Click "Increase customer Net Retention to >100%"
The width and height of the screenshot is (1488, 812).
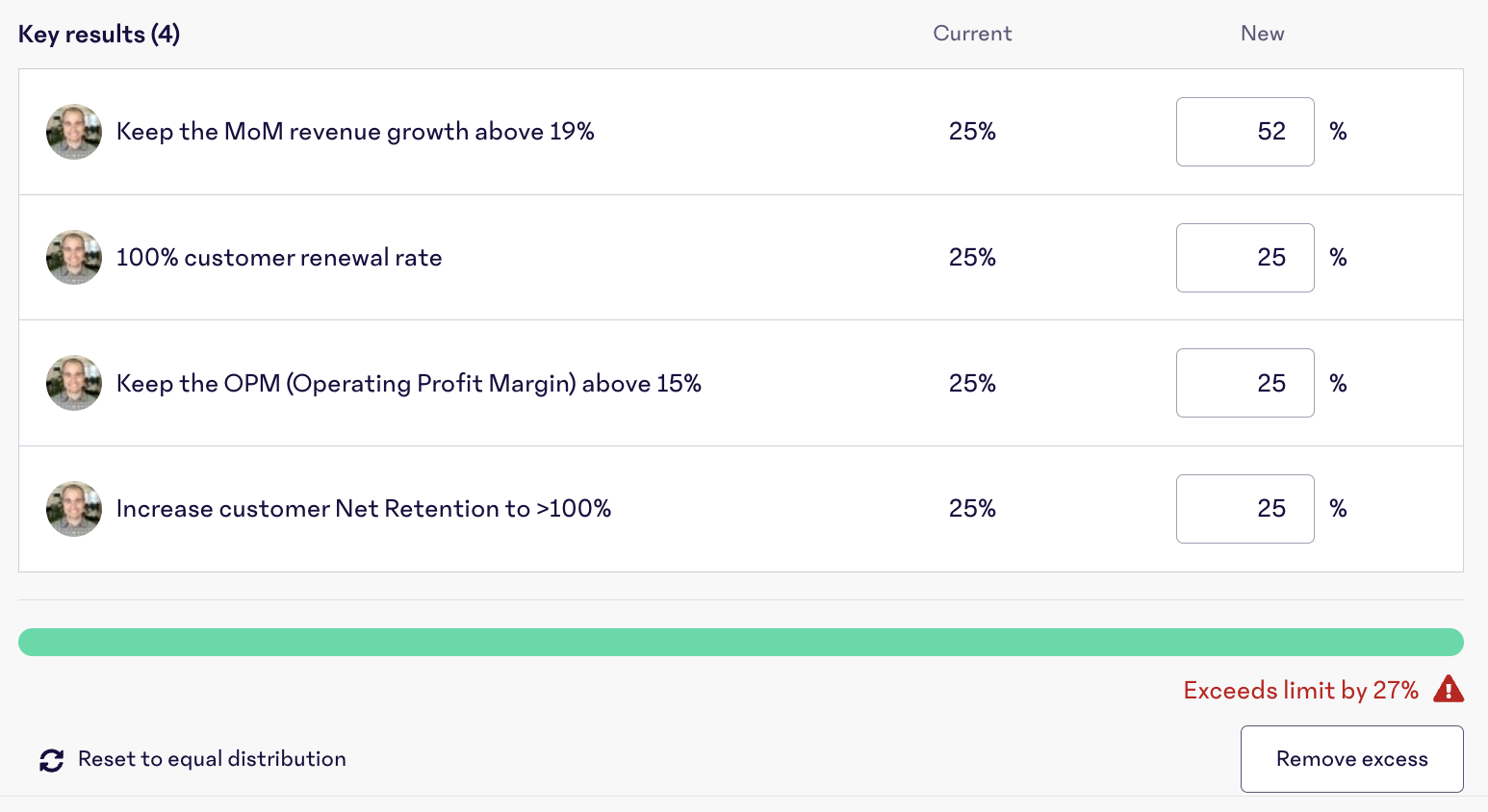click(x=364, y=509)
